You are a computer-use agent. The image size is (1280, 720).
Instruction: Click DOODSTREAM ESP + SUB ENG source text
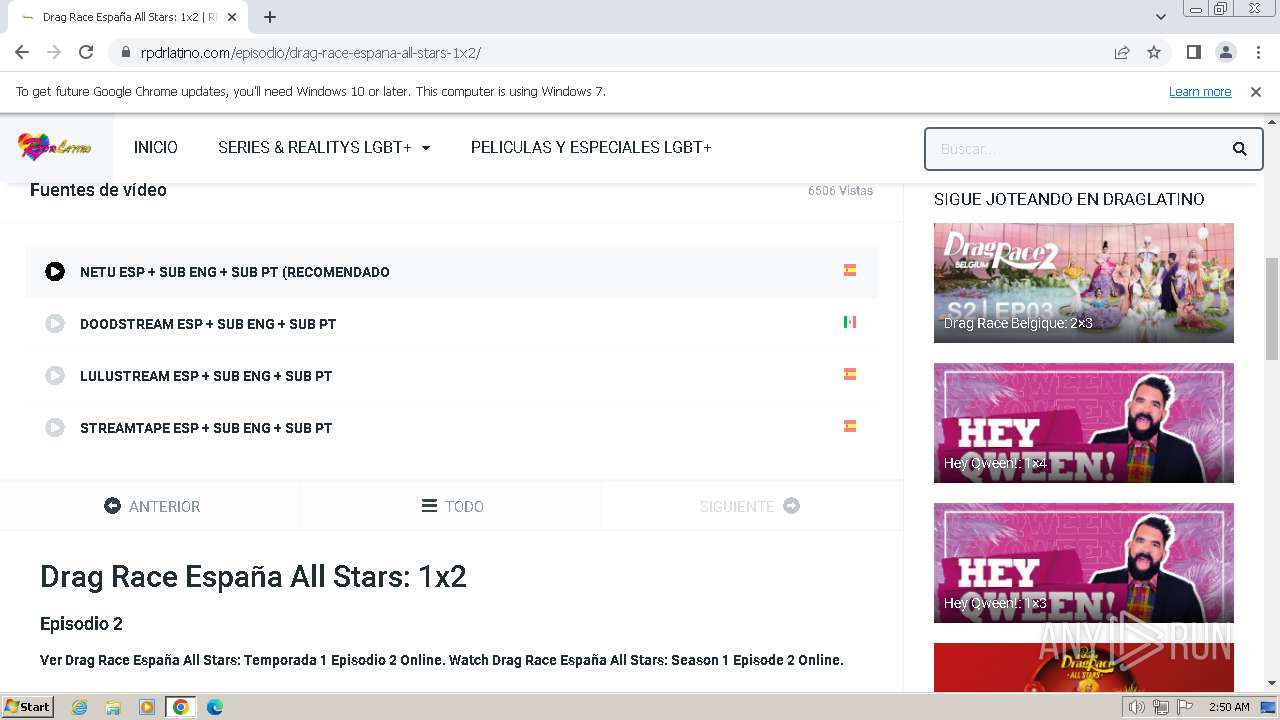pyautogui.click(x=208, y=324)
